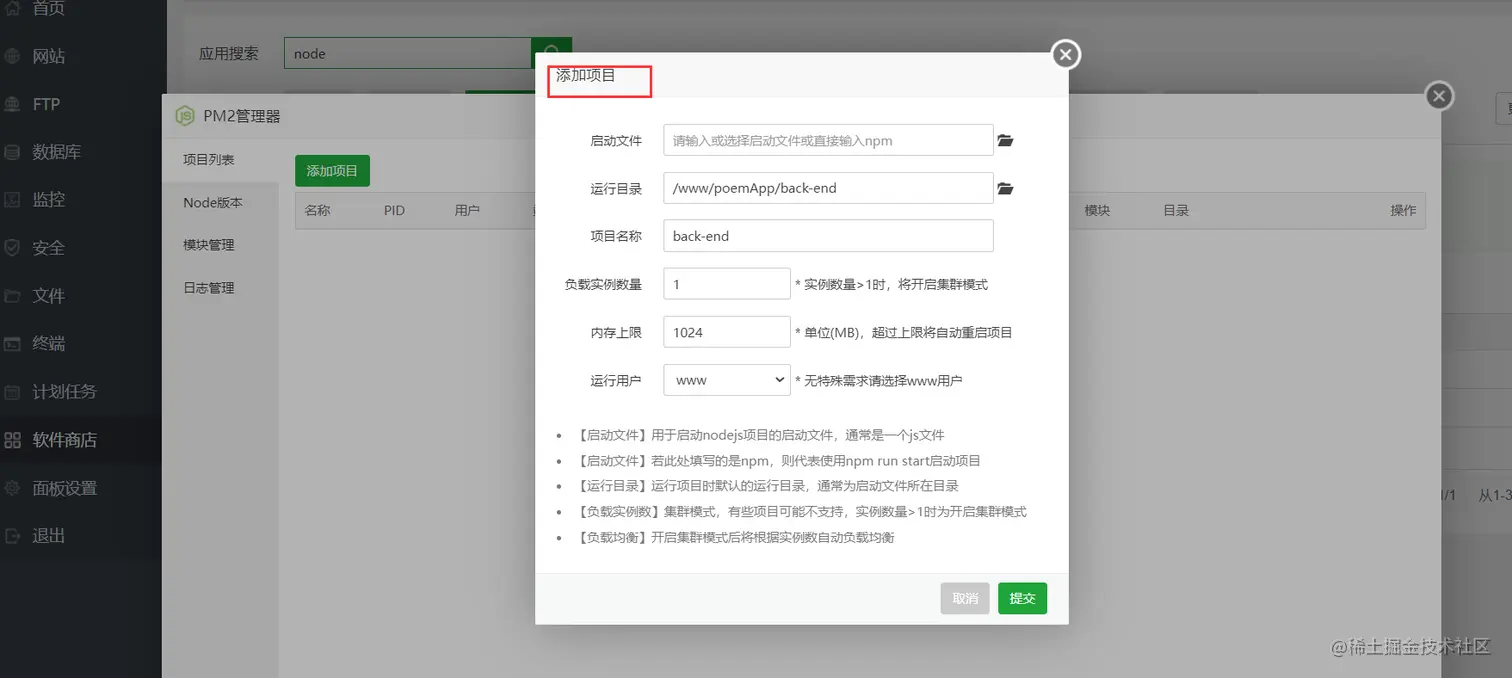Viewport: 1512px width, 678px height.
Task: Open the Node版本 tab
Action: 220,202
